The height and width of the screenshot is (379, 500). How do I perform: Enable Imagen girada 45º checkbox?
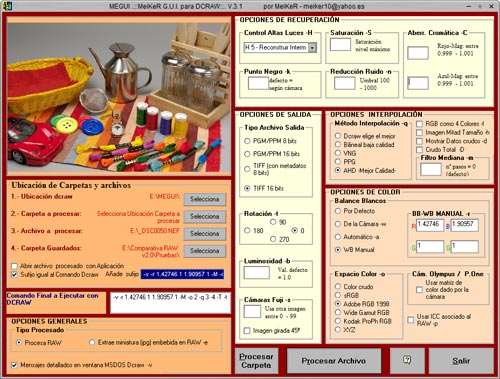[x=247, y=331]
